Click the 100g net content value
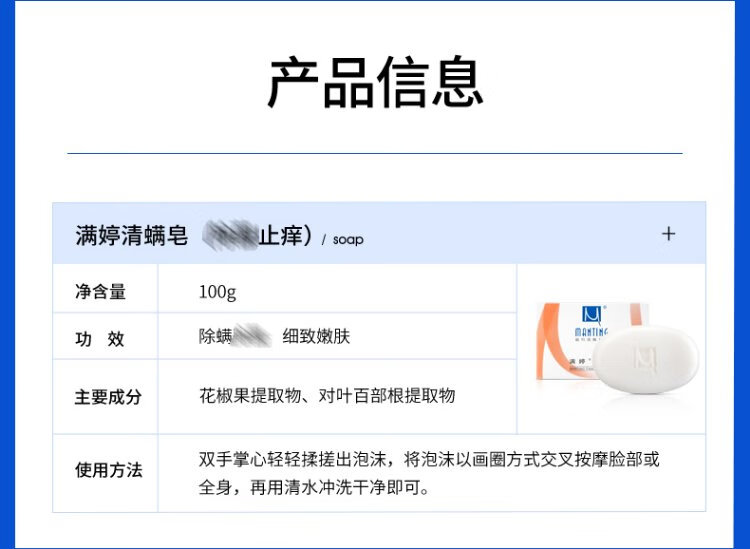 pyautogui.click(x=217, y=292)
